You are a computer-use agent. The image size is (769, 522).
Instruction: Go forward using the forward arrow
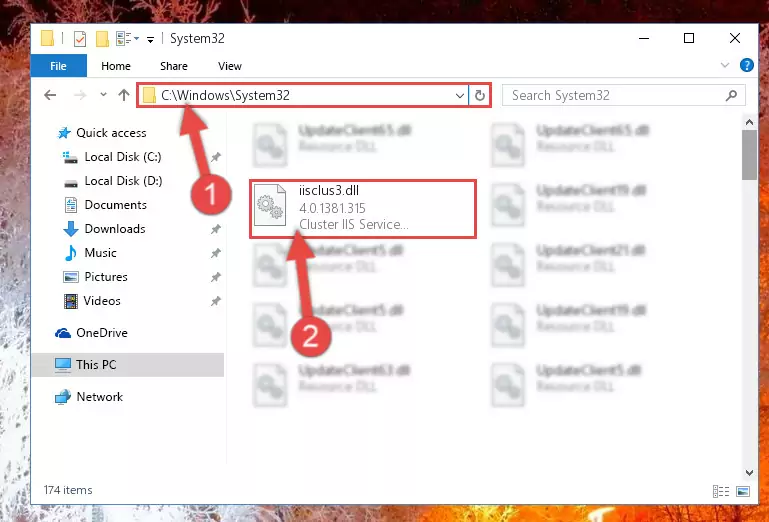coord(79,95)
